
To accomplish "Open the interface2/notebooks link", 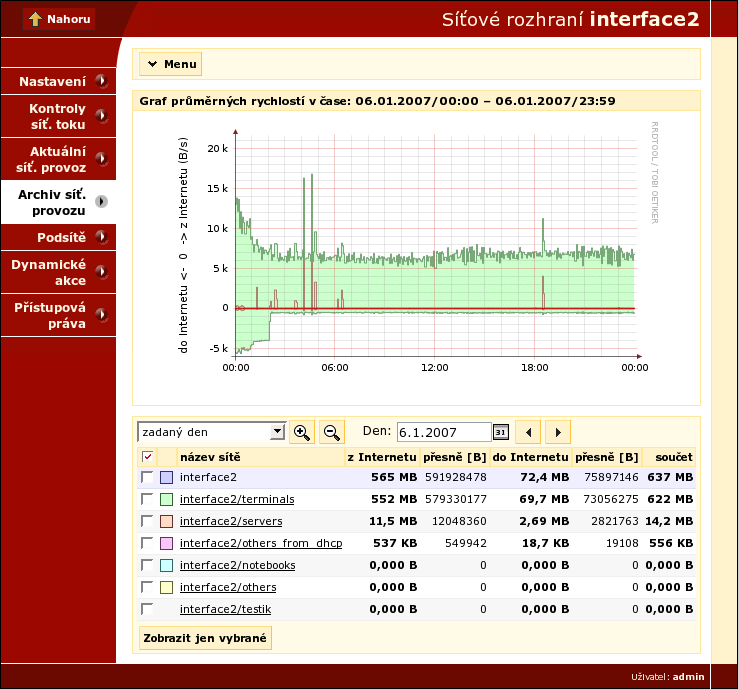I will coord(238,565).
